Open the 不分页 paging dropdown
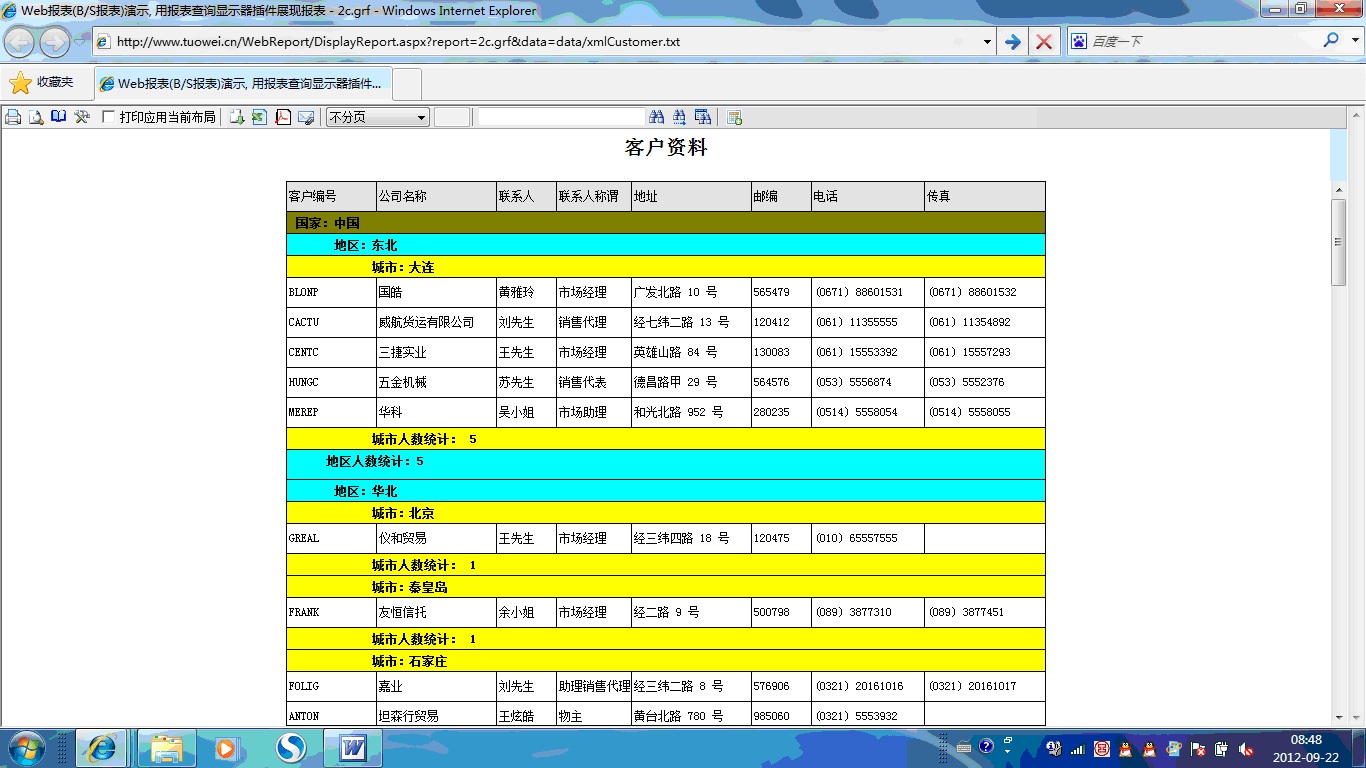This screenshot has width=1366, height=768. pyautogui.click(x=377, y=117)
